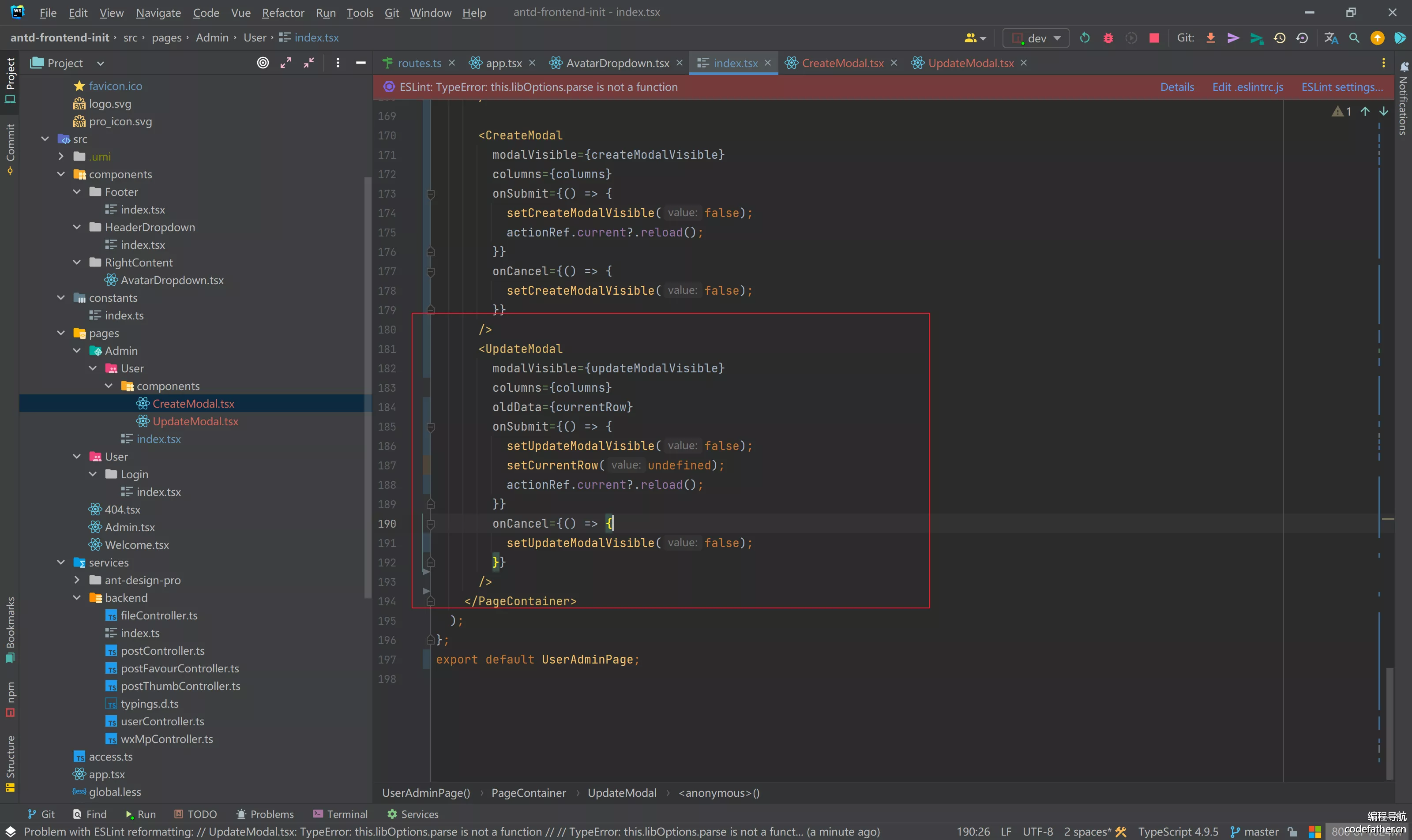Screen dimensions: 1412x840
Task: Close the UpdateModal.tsx tab
Action: [x=1024, y=63]
